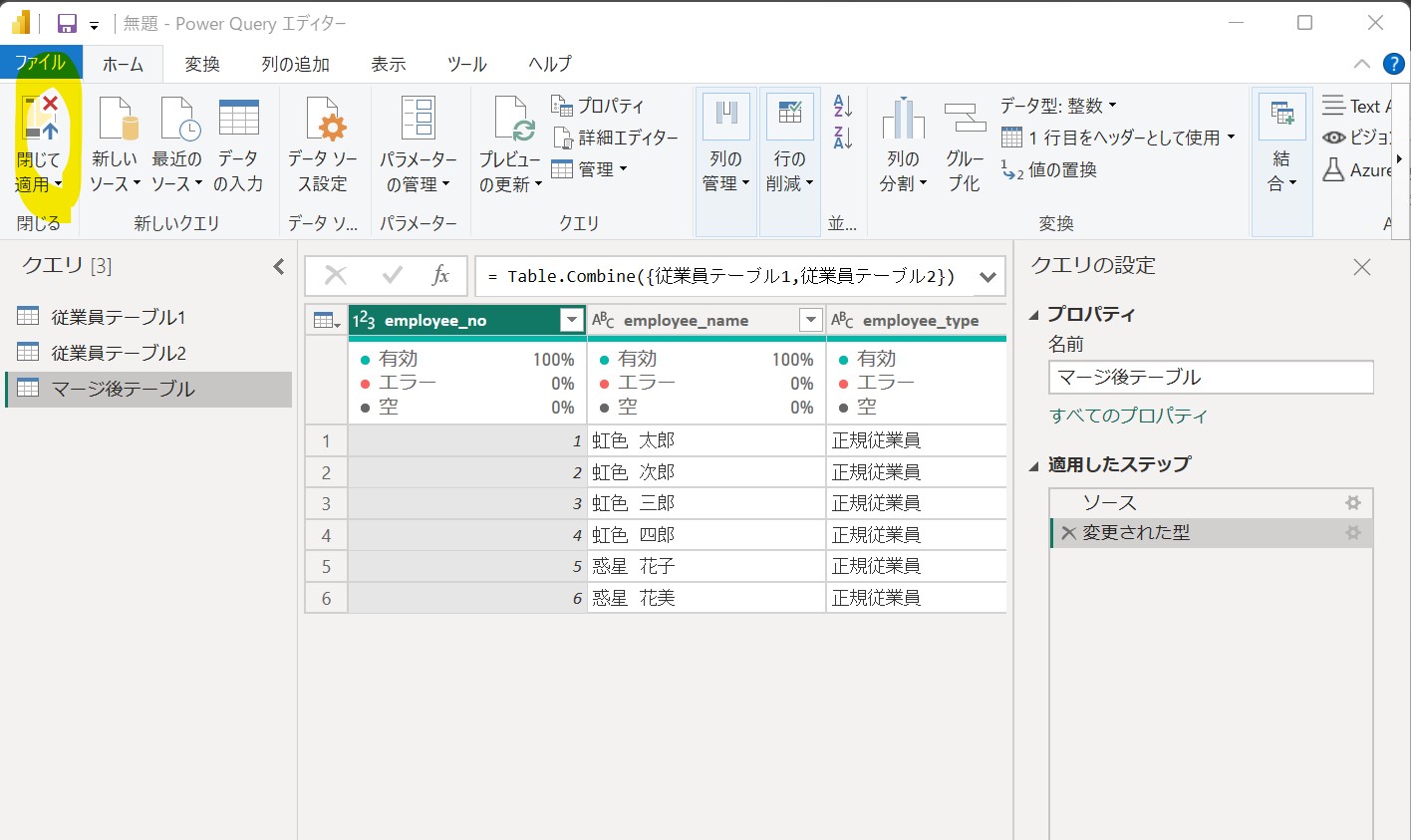Screen dimensions: 1411x840
Task: Open employee_name column filter dropdown
Action: pos(811,320)
